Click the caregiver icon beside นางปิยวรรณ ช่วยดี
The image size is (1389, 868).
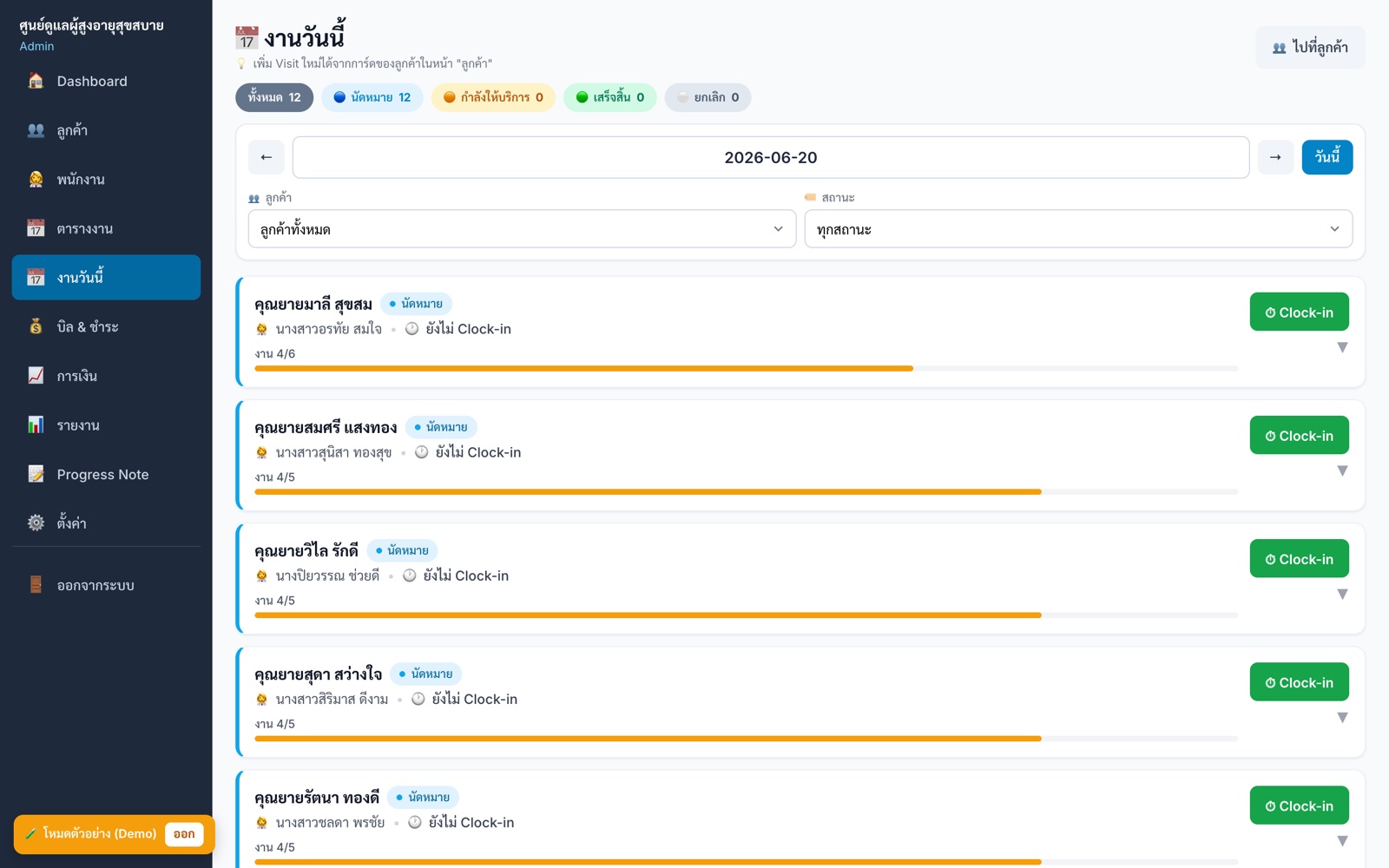(x=261, y=575)
